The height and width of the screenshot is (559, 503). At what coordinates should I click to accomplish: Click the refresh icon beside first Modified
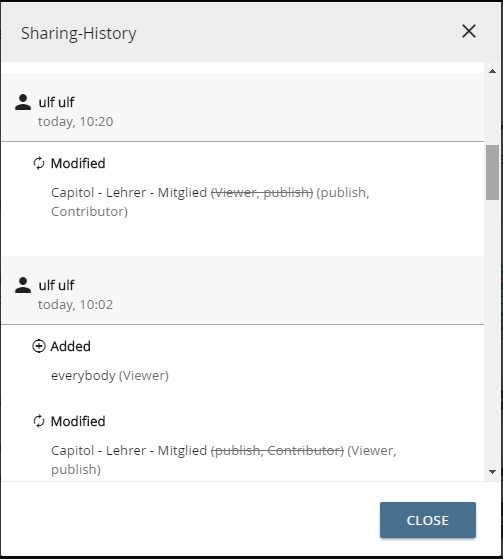(x=39, y=163)
